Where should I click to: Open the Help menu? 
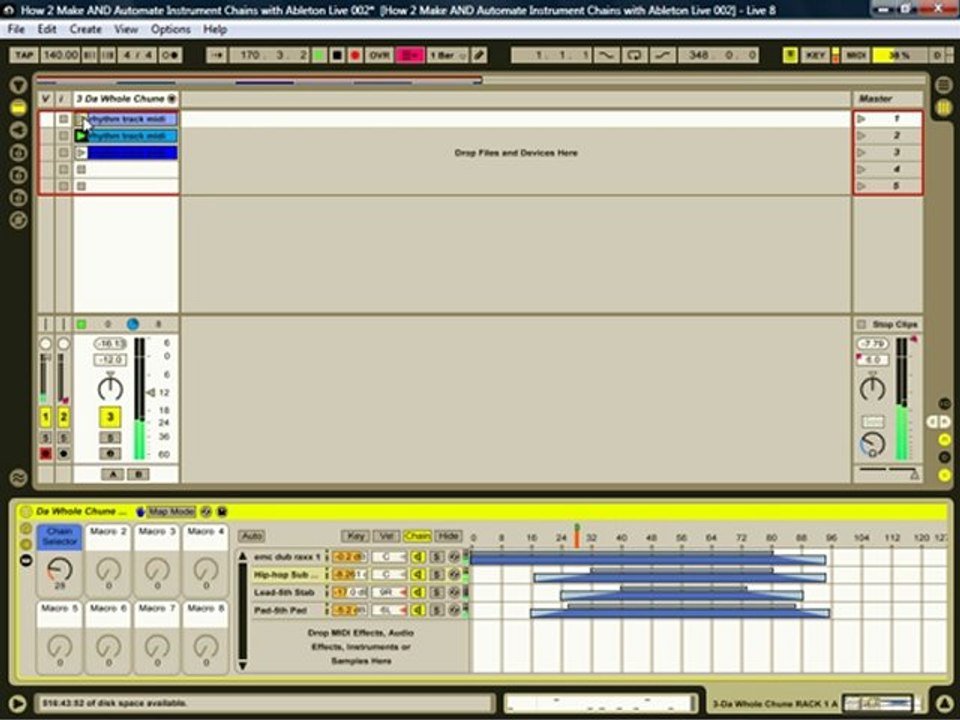click(x=215, y=29)
